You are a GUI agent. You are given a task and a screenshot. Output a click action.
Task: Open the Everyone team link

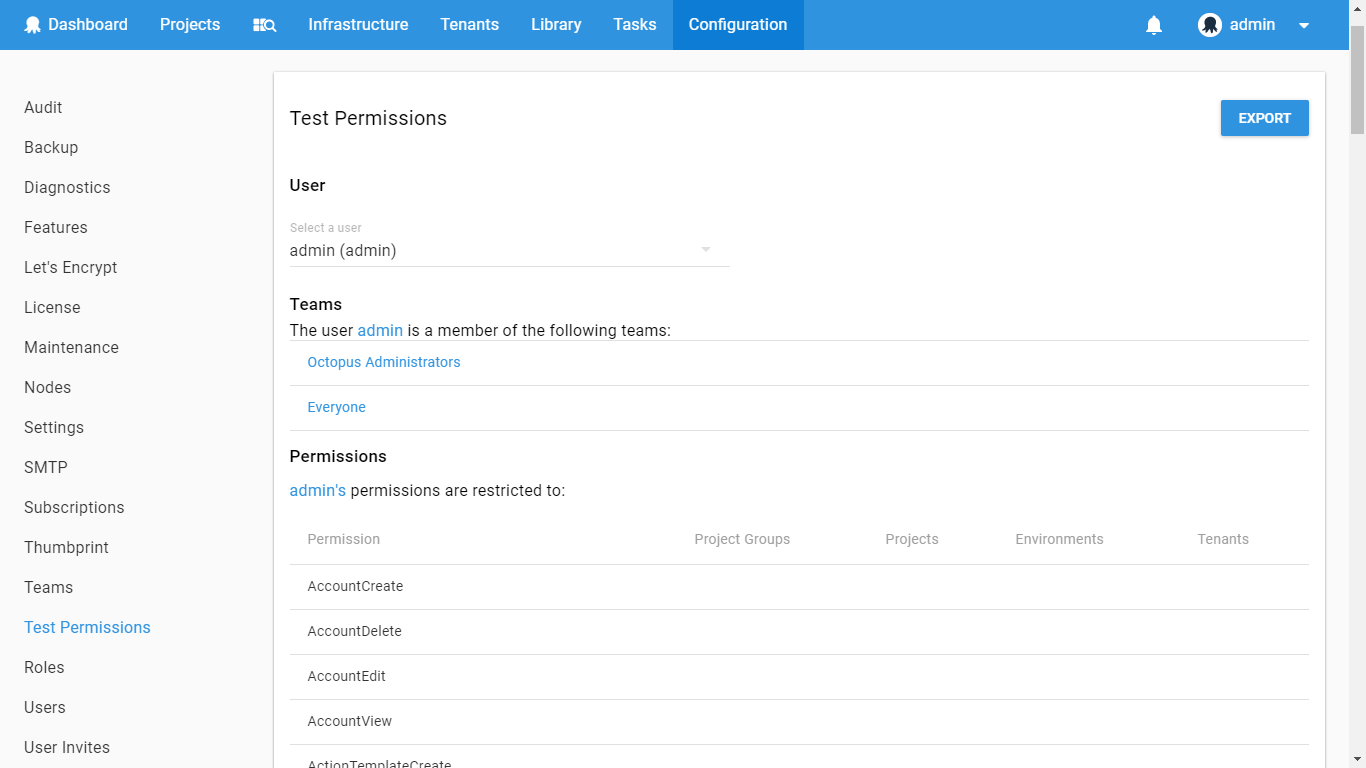click(x=336, y=407)
